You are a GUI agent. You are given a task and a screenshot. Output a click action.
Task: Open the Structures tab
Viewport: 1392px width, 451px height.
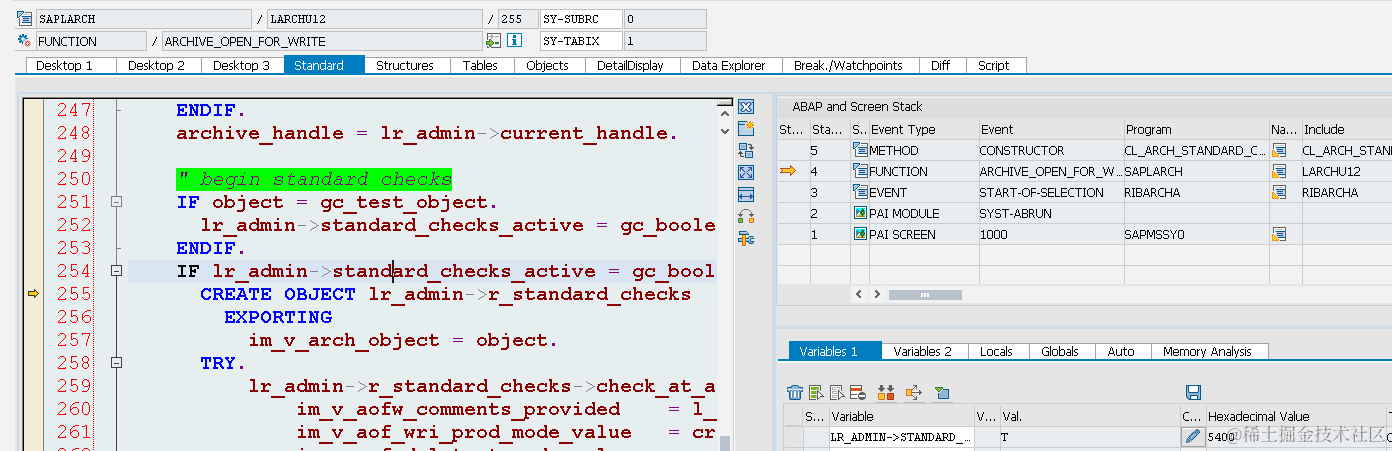click(405, 65)
